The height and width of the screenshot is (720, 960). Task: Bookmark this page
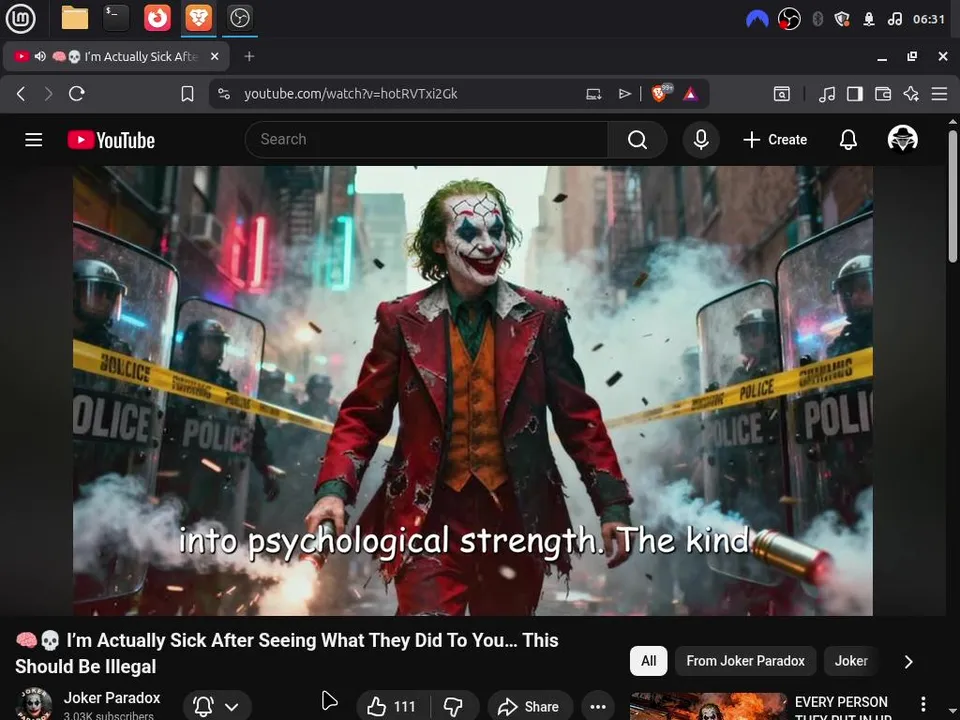point(187,94)
